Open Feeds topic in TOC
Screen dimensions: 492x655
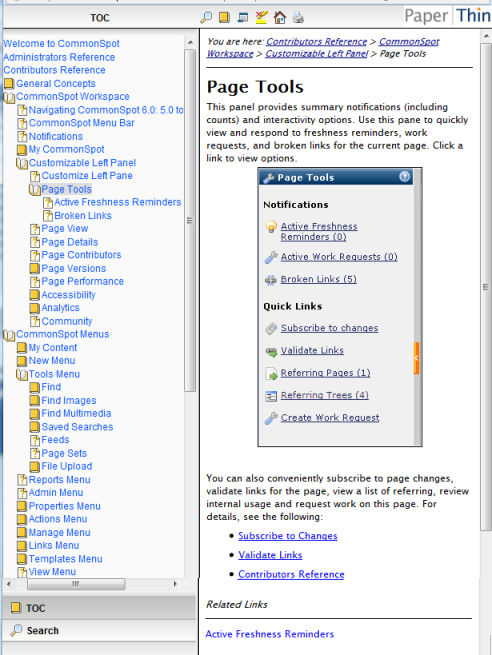(55, 439)
